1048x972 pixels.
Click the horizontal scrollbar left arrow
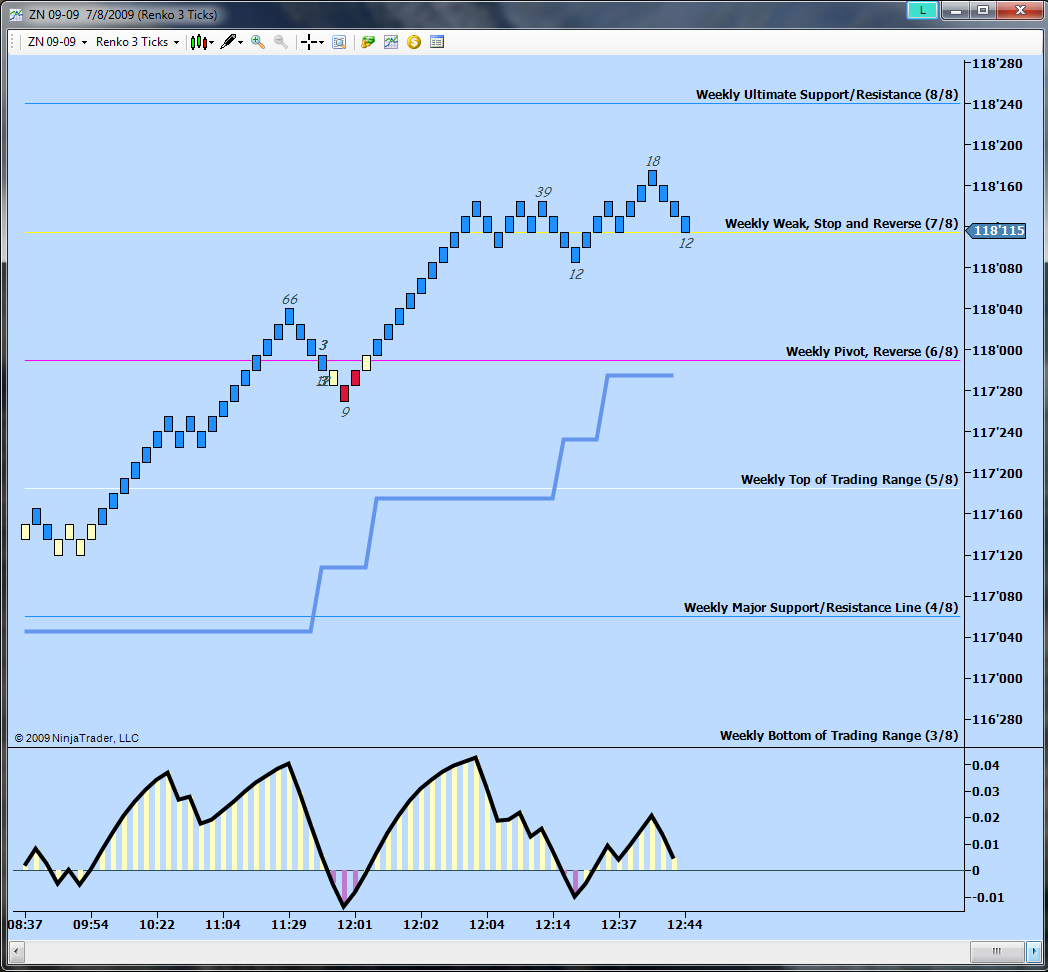17,951
